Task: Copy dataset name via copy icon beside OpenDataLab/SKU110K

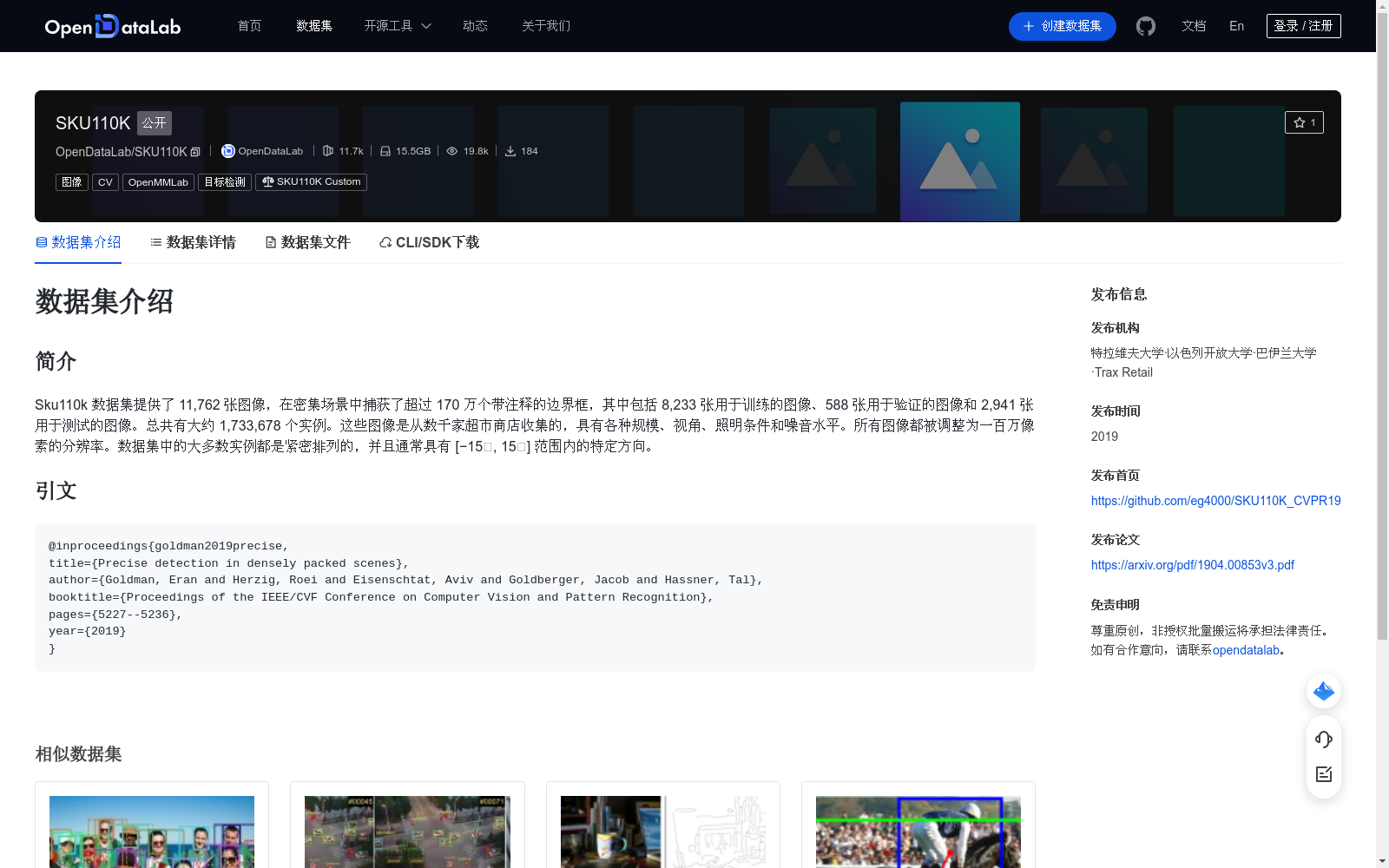Action: 195,152
